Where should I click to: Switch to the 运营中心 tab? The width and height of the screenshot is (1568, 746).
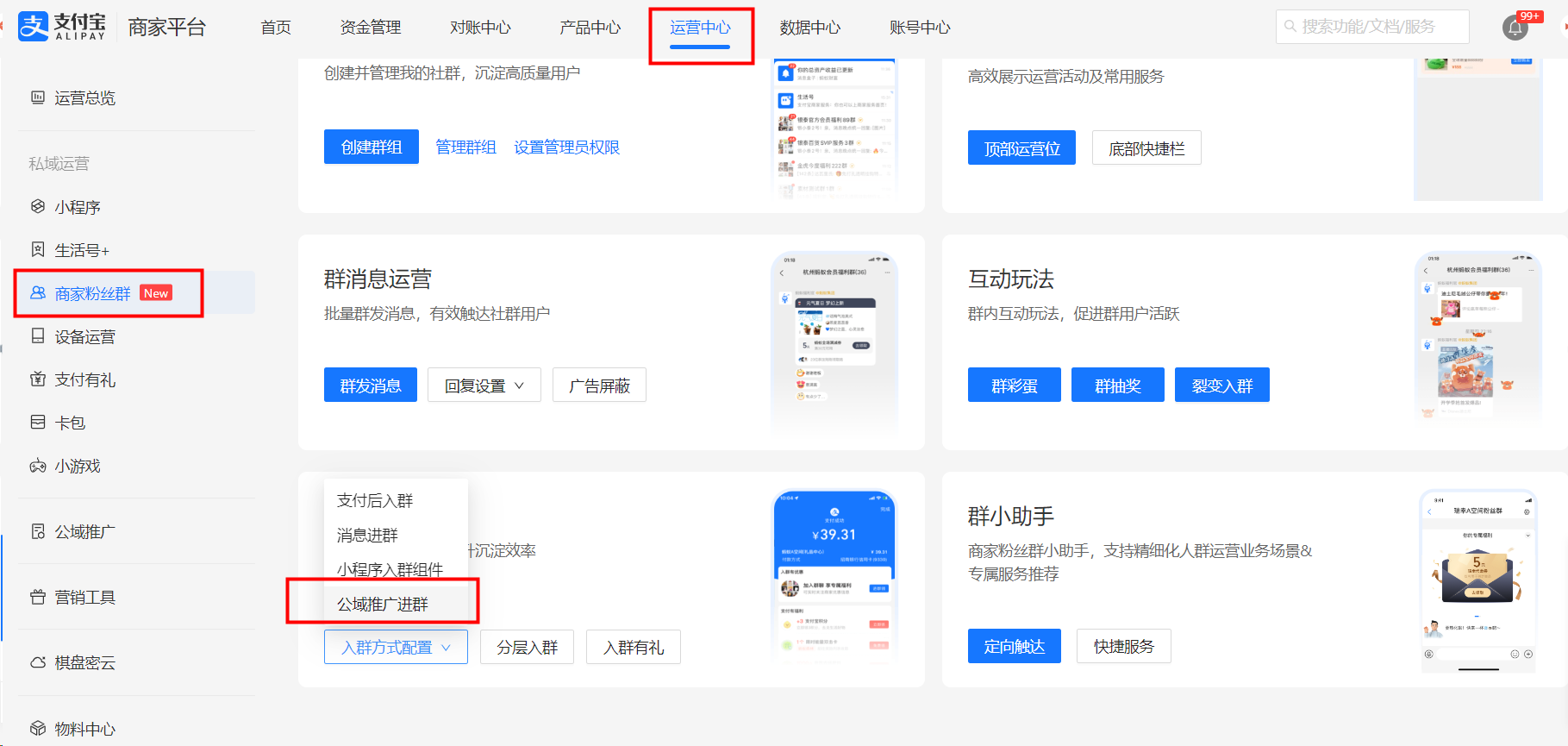click(x=700, y=28)
